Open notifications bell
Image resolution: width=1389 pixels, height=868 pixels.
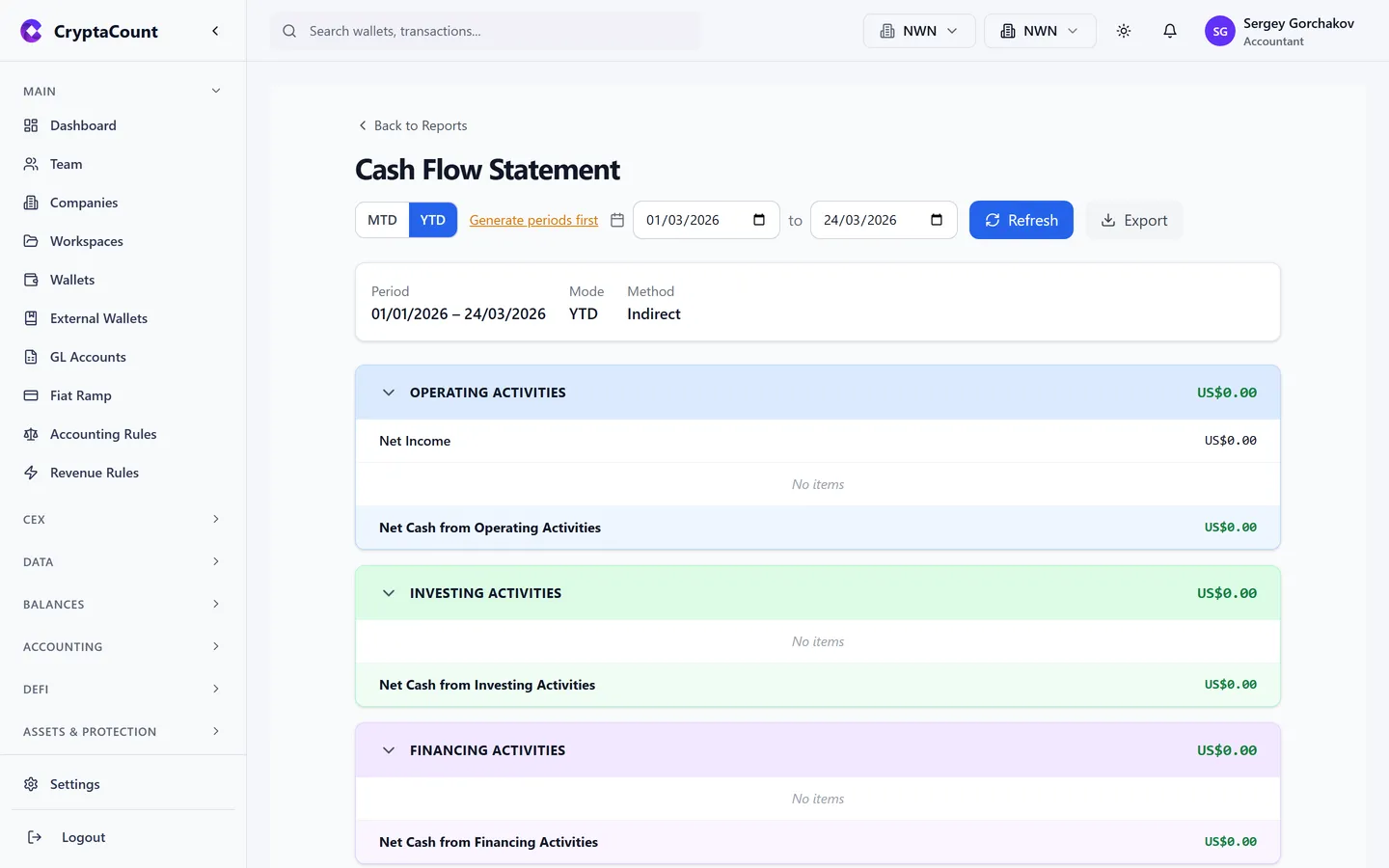pos(1170,31)
